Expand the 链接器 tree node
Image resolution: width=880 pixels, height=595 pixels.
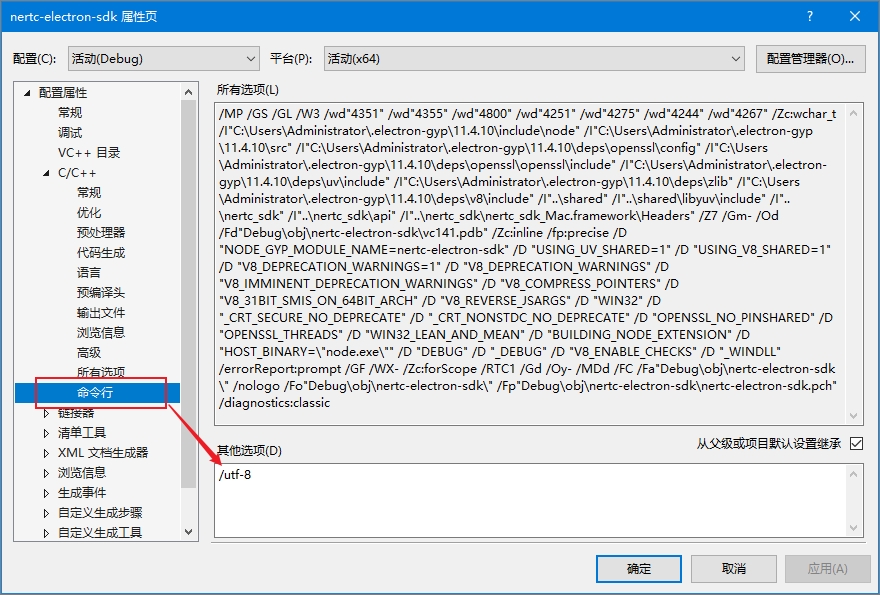(46, 413)
